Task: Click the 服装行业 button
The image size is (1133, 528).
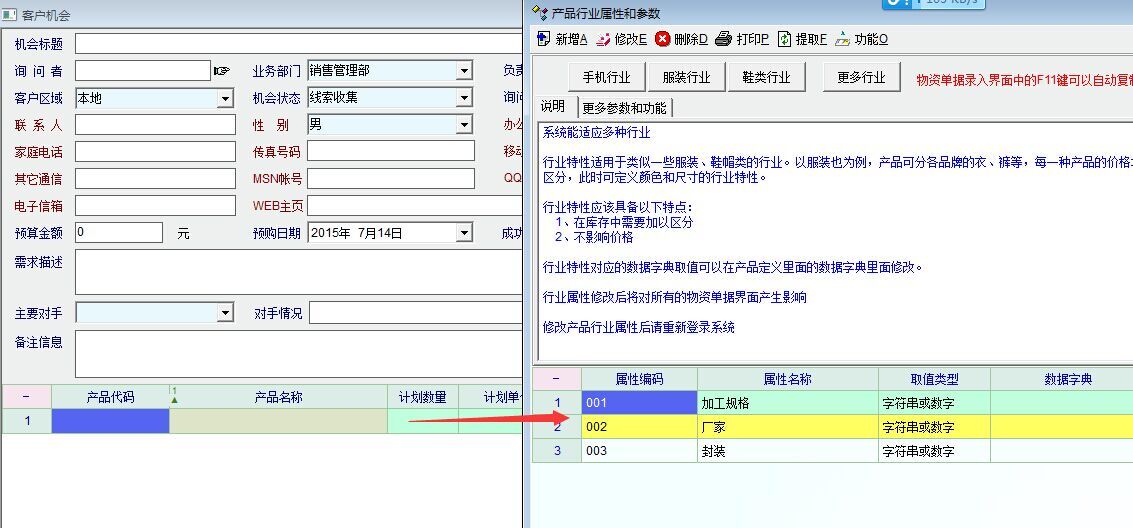Action: pyautogui.click(x=686, y=77)
